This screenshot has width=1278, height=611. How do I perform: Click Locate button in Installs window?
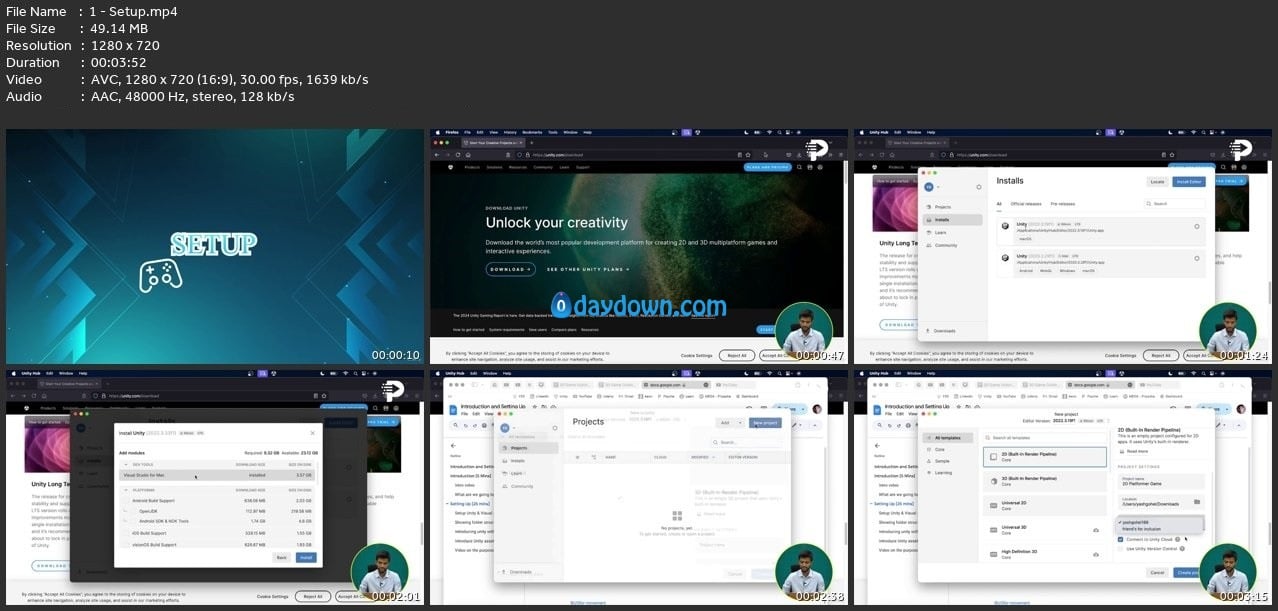click(x=1157, y=182)
